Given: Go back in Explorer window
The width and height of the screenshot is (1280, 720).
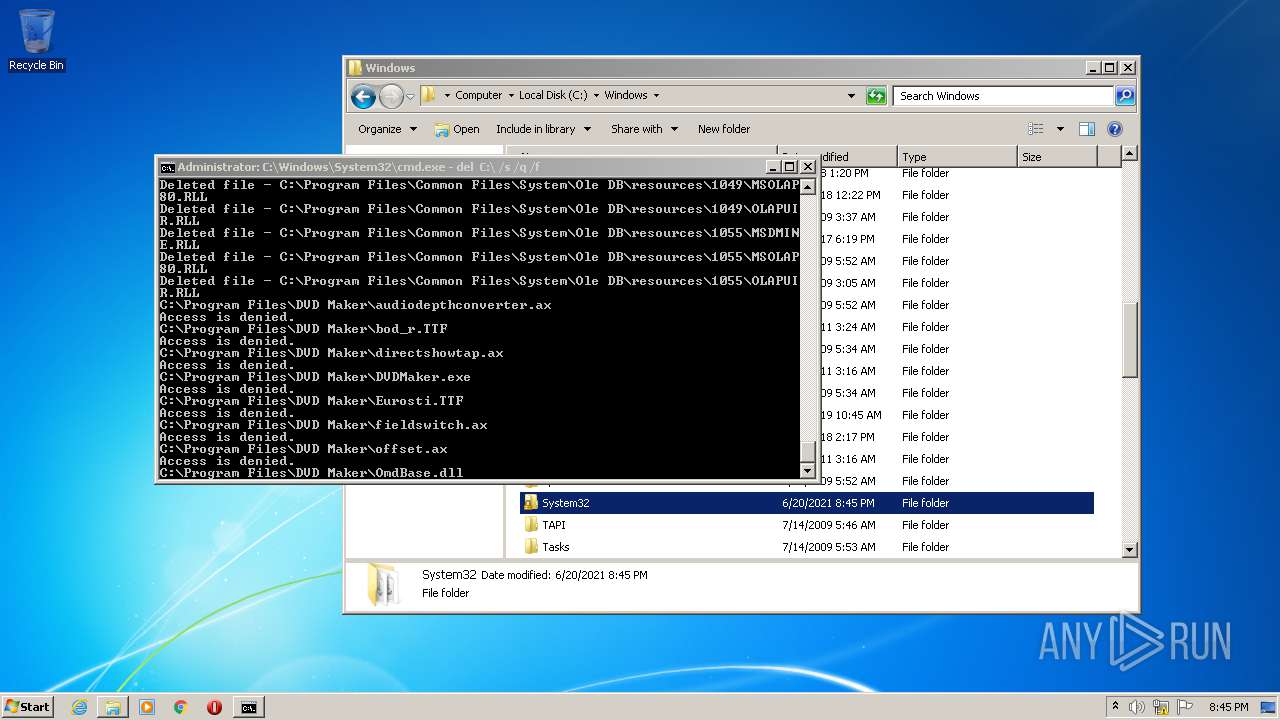Looking at the screenshot, I should tap(363, 96).
